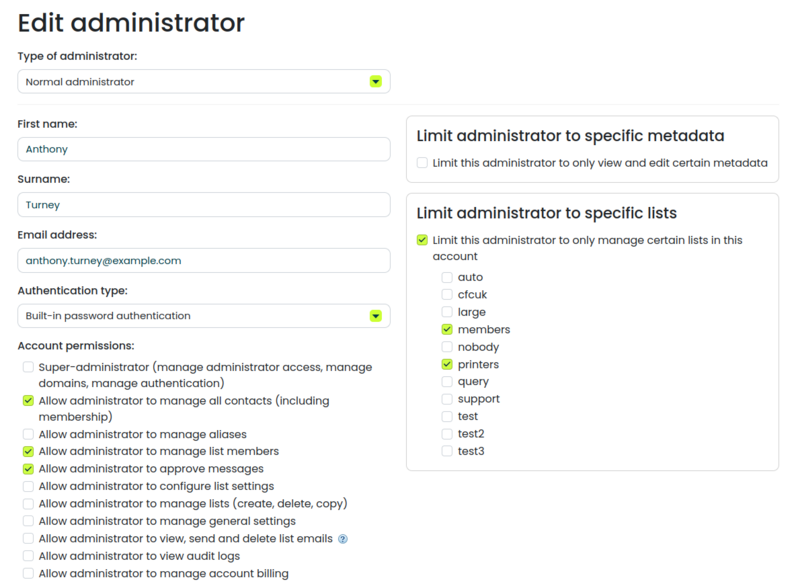The height and width of the screenshot is (588, 800).
Task: Uncheck the printers list checkbox
Action: [x=446, y=364]
